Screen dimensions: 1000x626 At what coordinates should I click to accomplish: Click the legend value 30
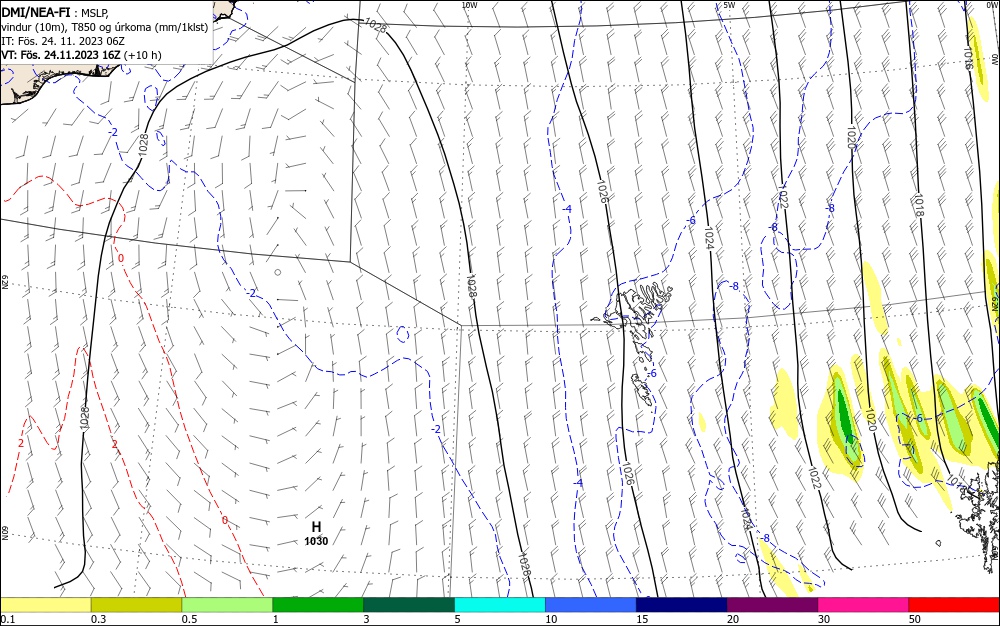[x=823, y=619]
